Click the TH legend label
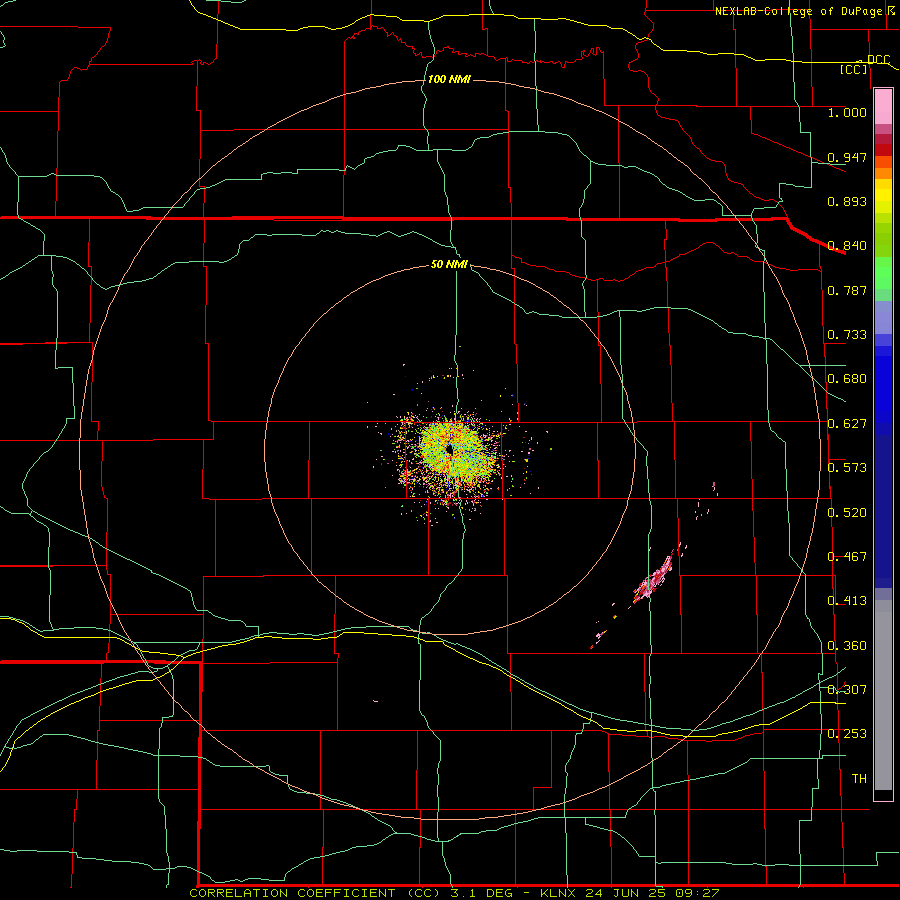Viewport: 900px width, 900px height. pyautogui.click(x=859, y=779)
